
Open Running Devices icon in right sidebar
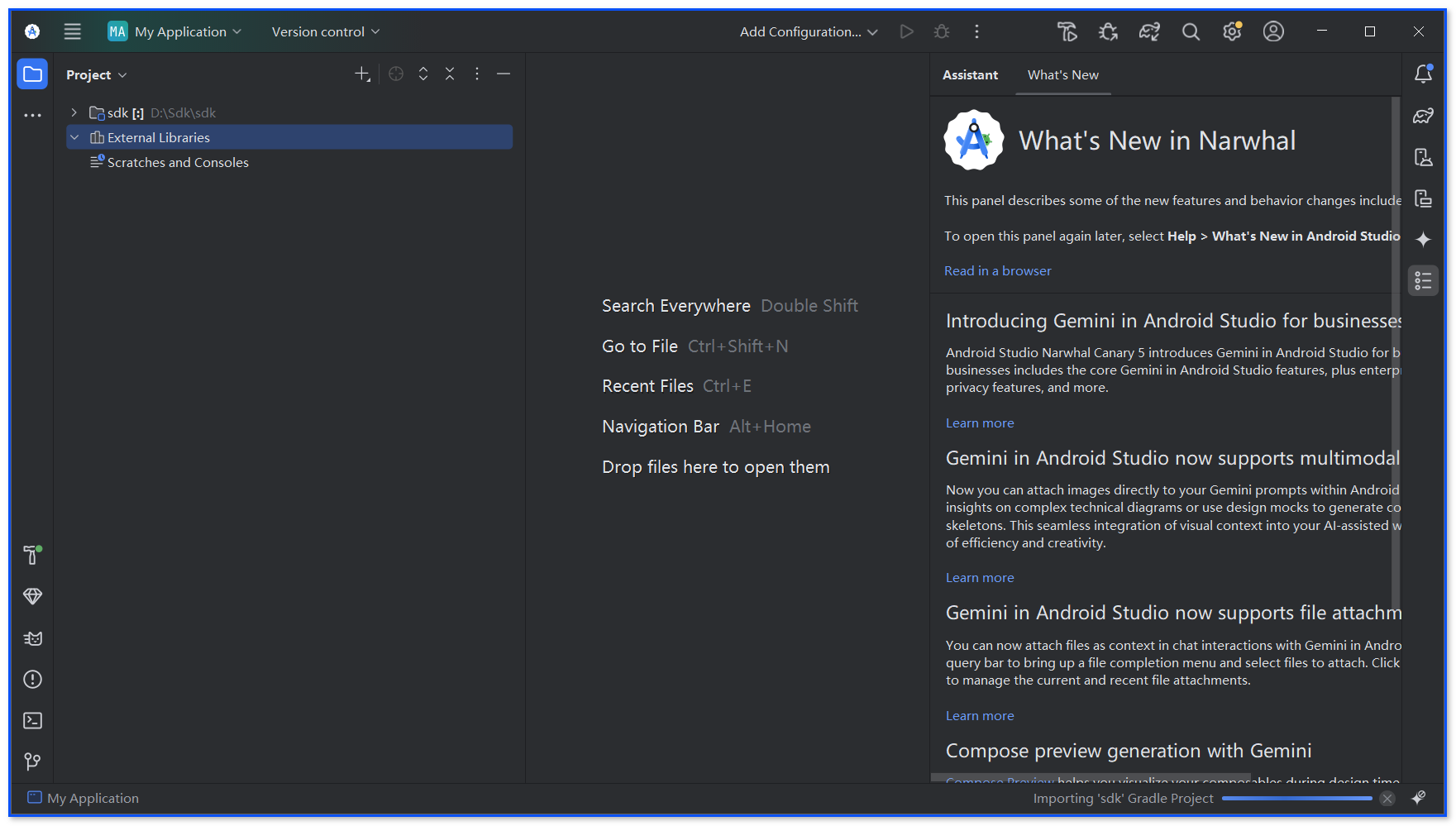tap(1423, 198)
